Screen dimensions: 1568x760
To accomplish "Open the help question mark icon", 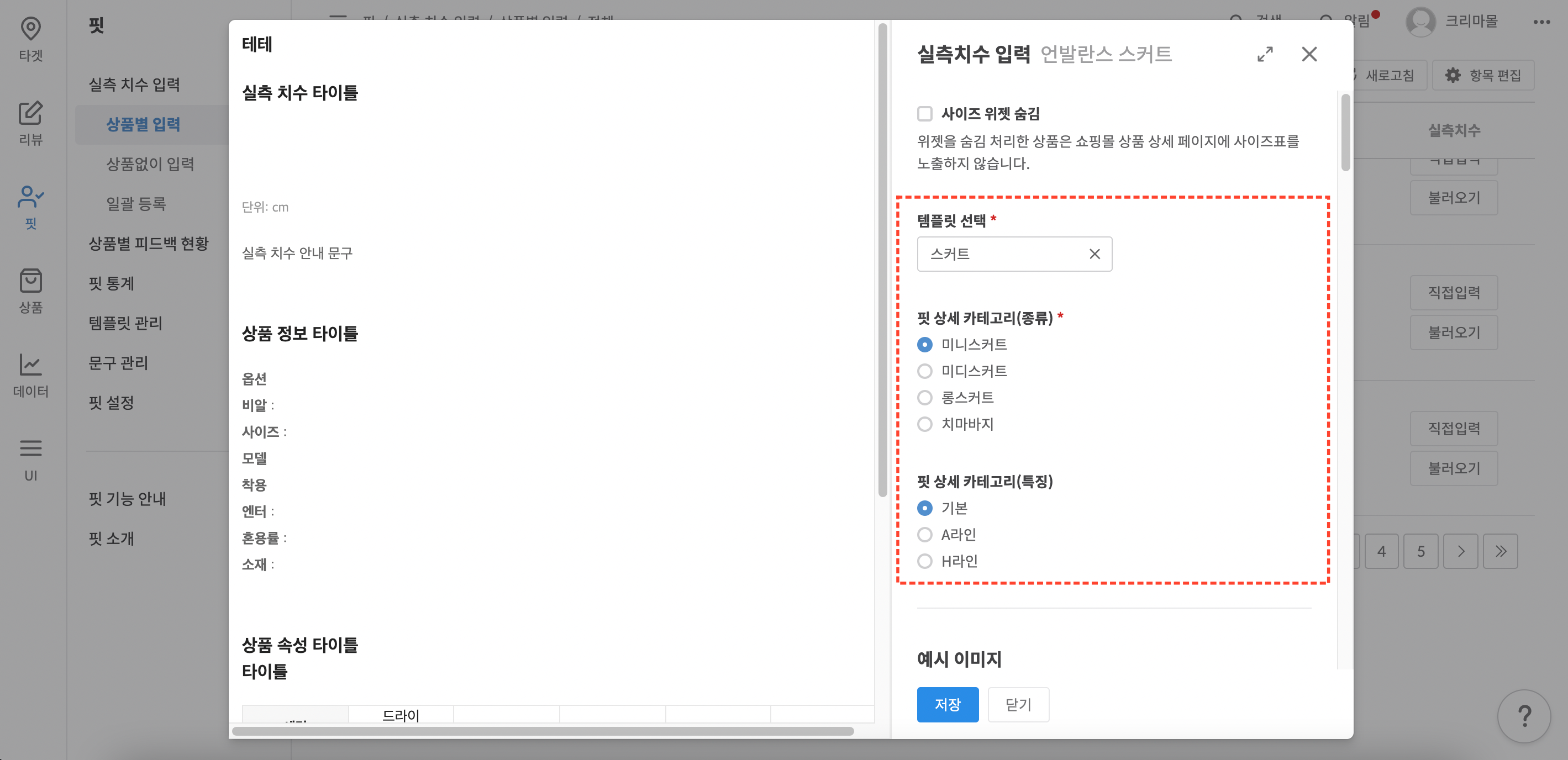I will [1524, 716].
